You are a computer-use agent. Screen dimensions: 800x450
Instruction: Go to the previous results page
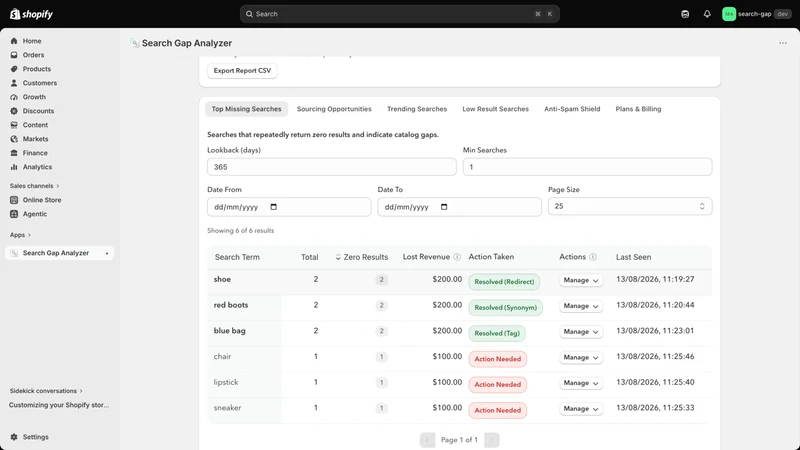pos(428,440)
